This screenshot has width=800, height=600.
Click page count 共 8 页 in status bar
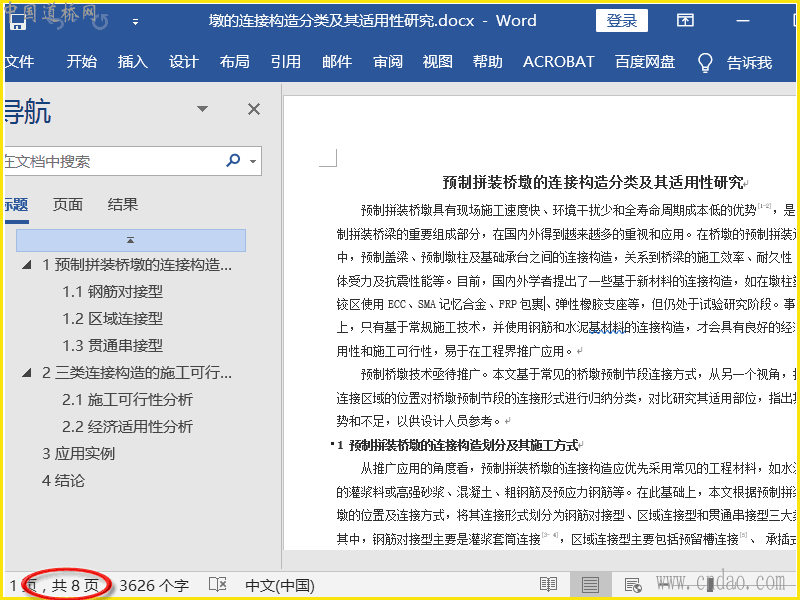pyautogui.click(x=76, y=585)
